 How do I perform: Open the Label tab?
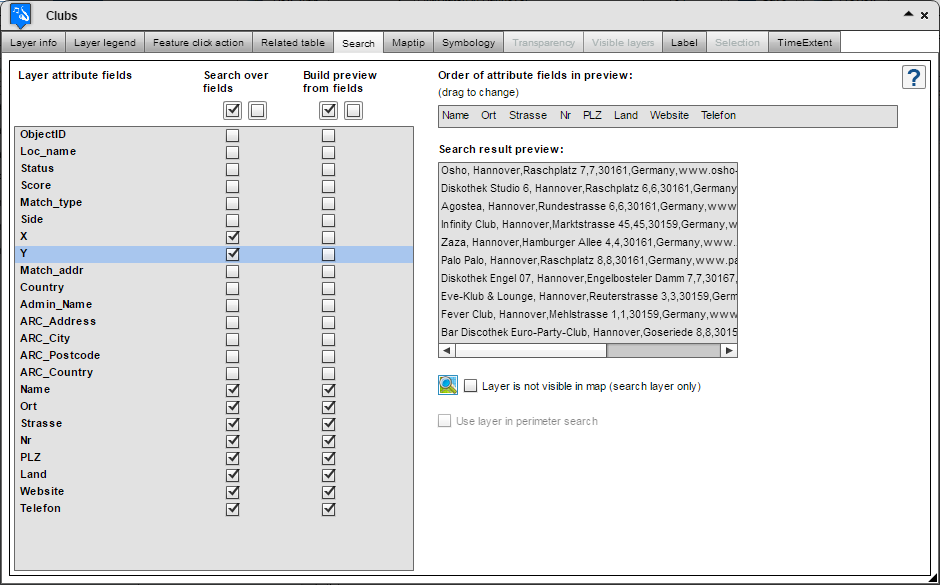click(x=684, y=43)
